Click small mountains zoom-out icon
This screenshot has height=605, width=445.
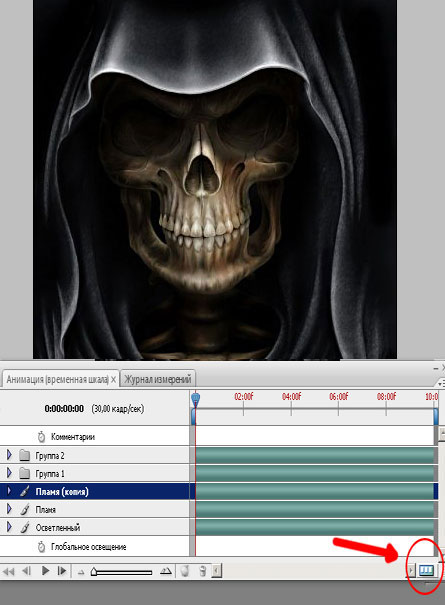81,573
